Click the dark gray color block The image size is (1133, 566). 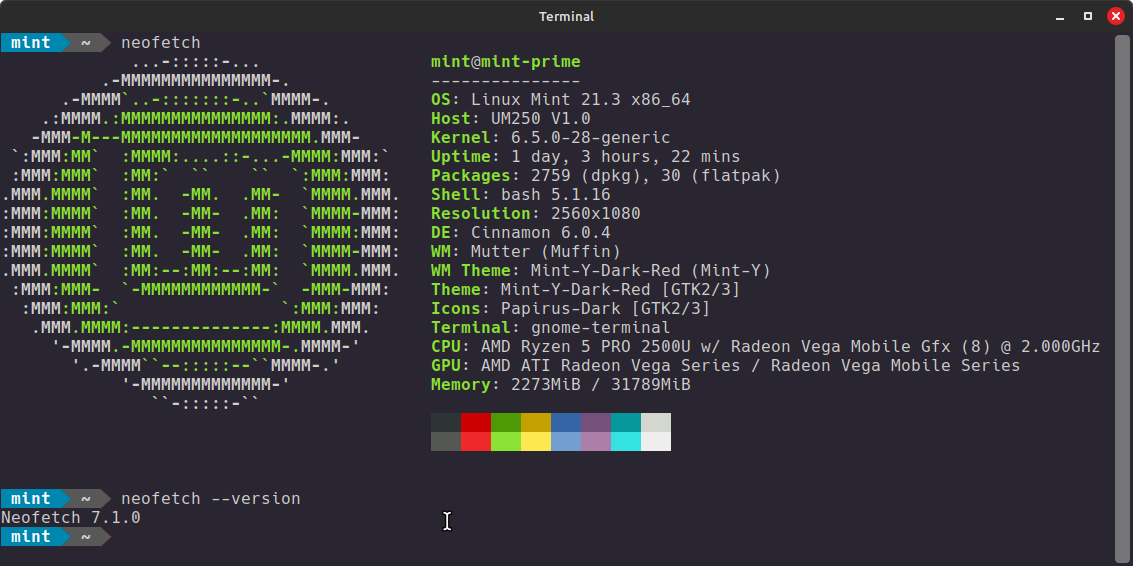(x=446, y=442)
